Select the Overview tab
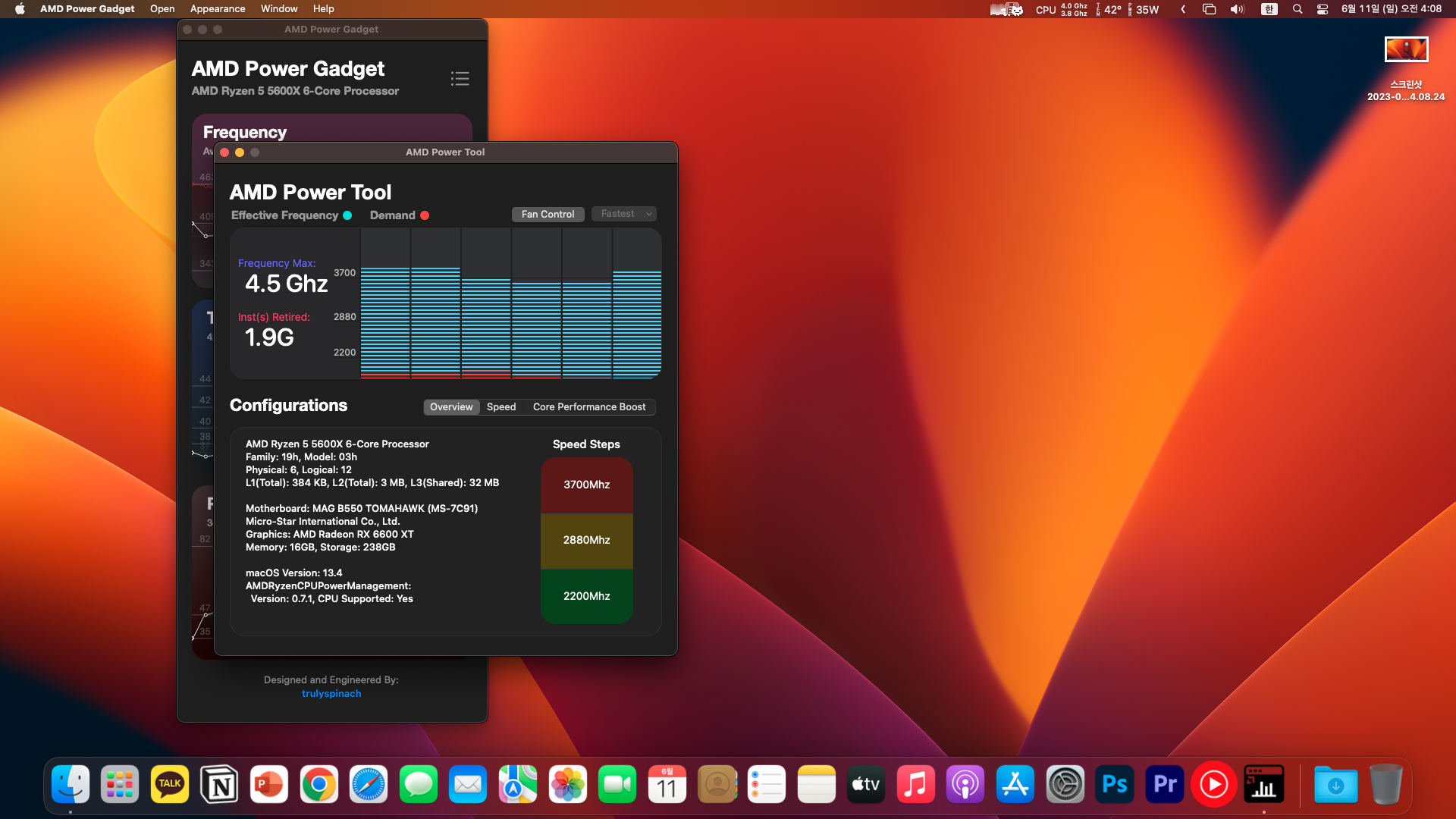The width and height of the screenshot is (1456, 819). pos(451,407)
